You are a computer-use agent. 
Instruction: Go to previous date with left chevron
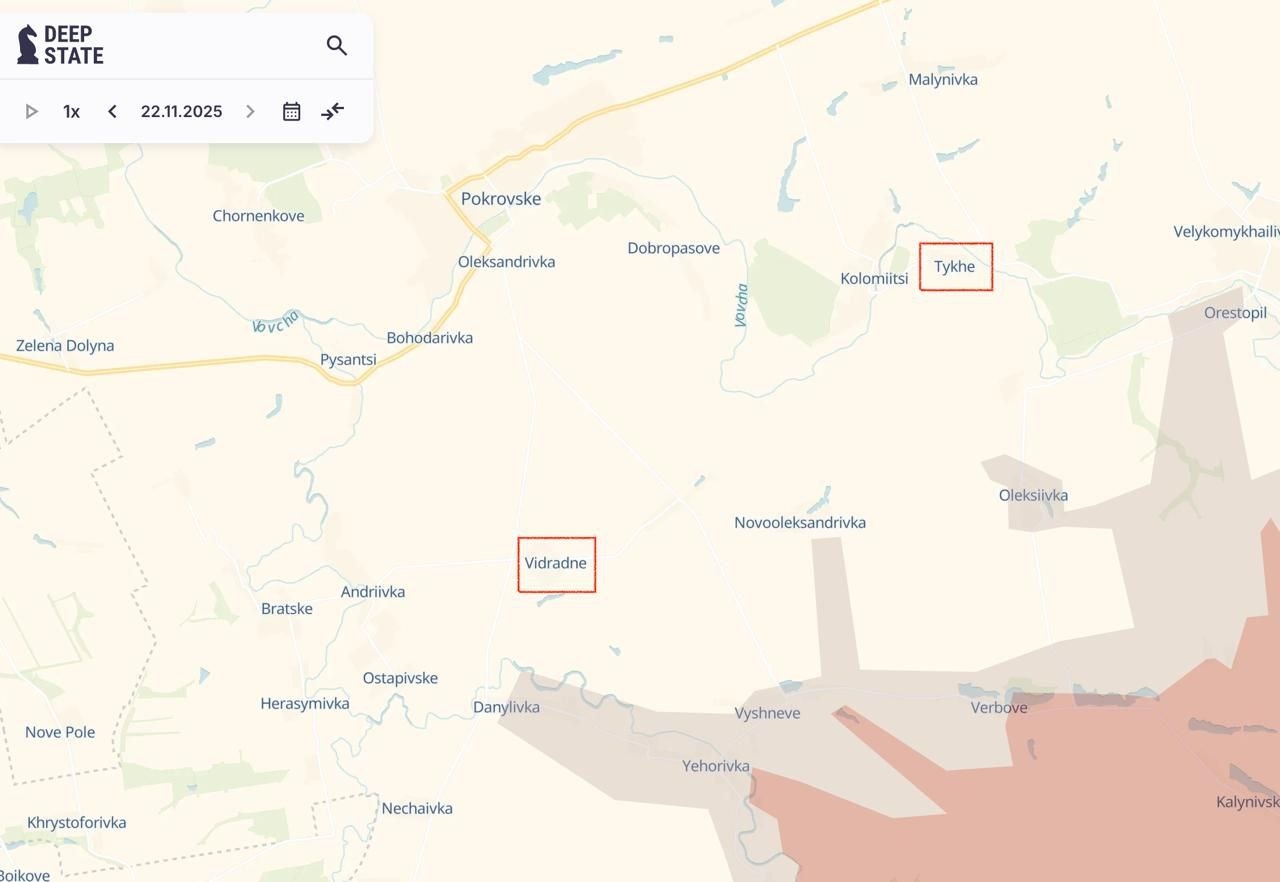click(112, 111)
